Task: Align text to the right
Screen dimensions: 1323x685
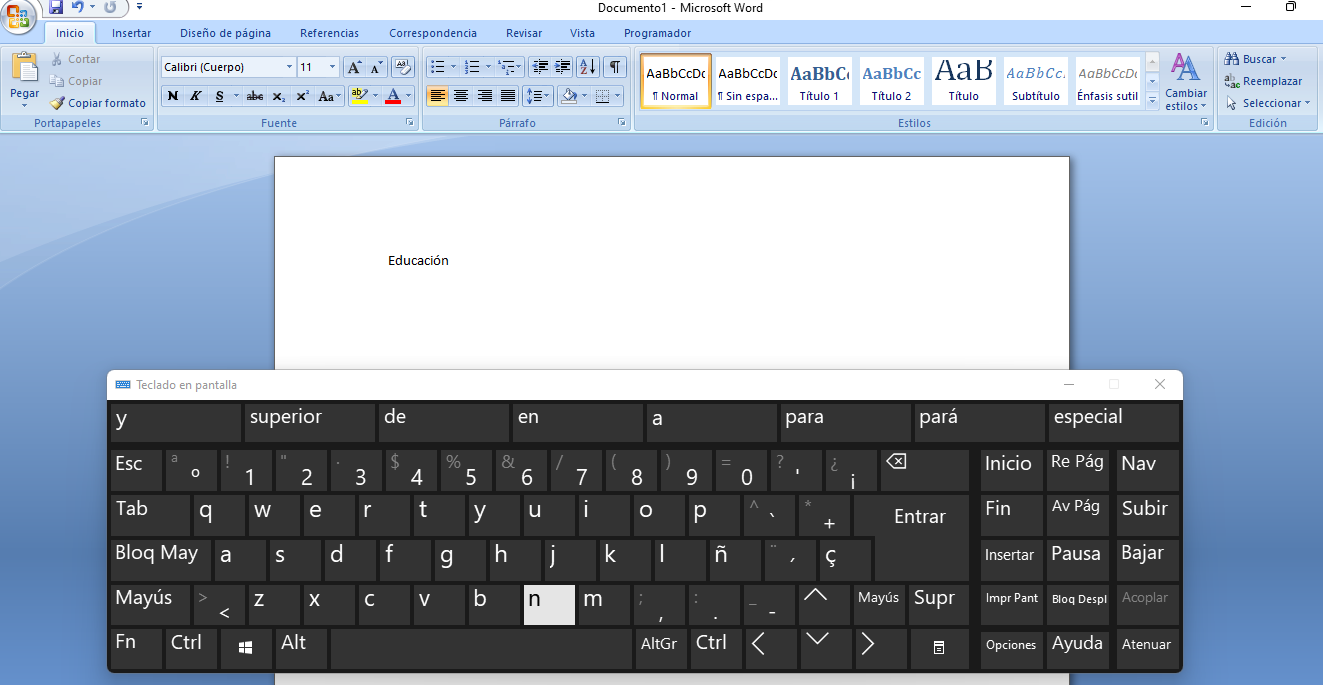Action: (x=485, y=96)
